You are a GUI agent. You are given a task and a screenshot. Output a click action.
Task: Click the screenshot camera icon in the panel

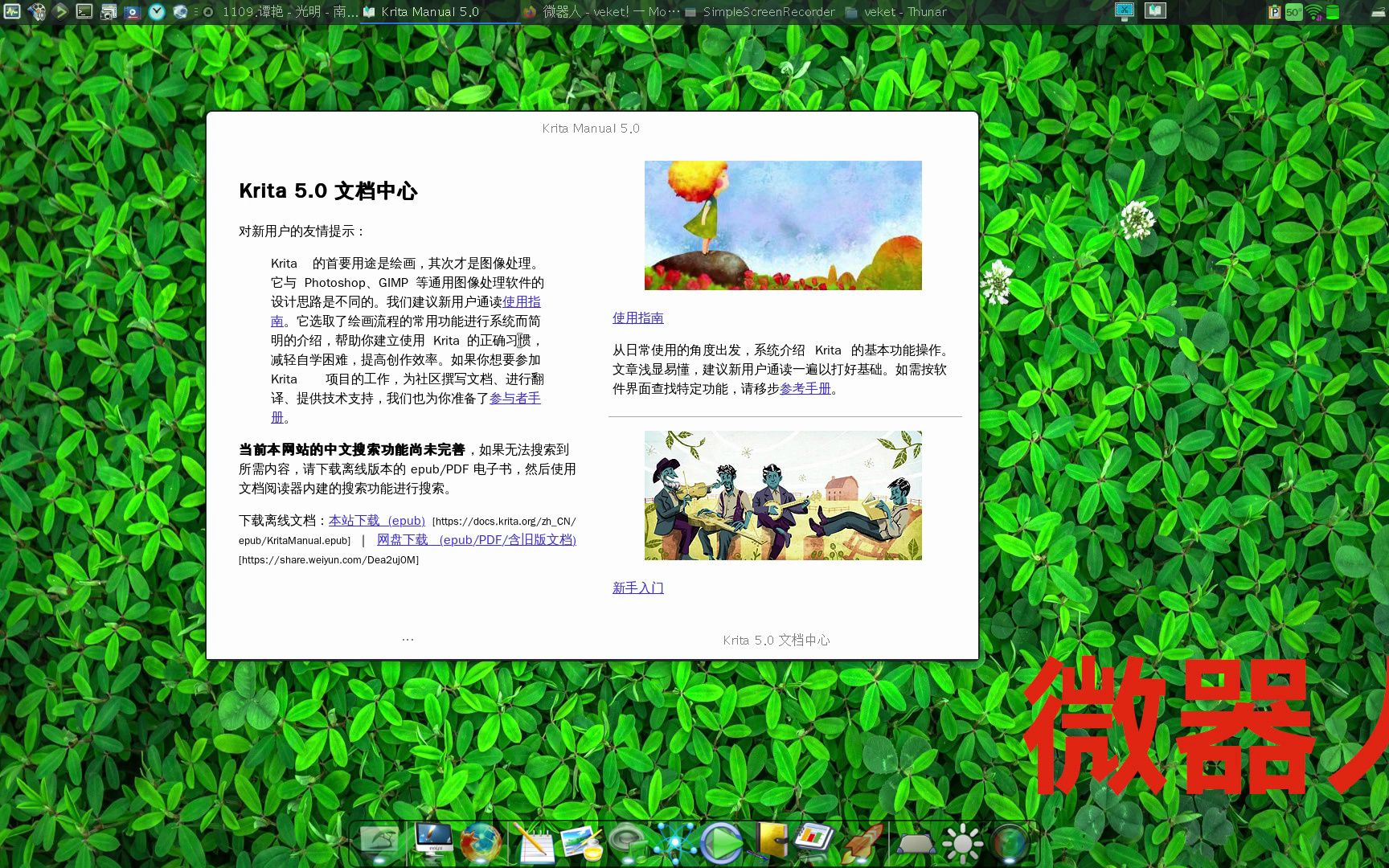pos(109,11)
